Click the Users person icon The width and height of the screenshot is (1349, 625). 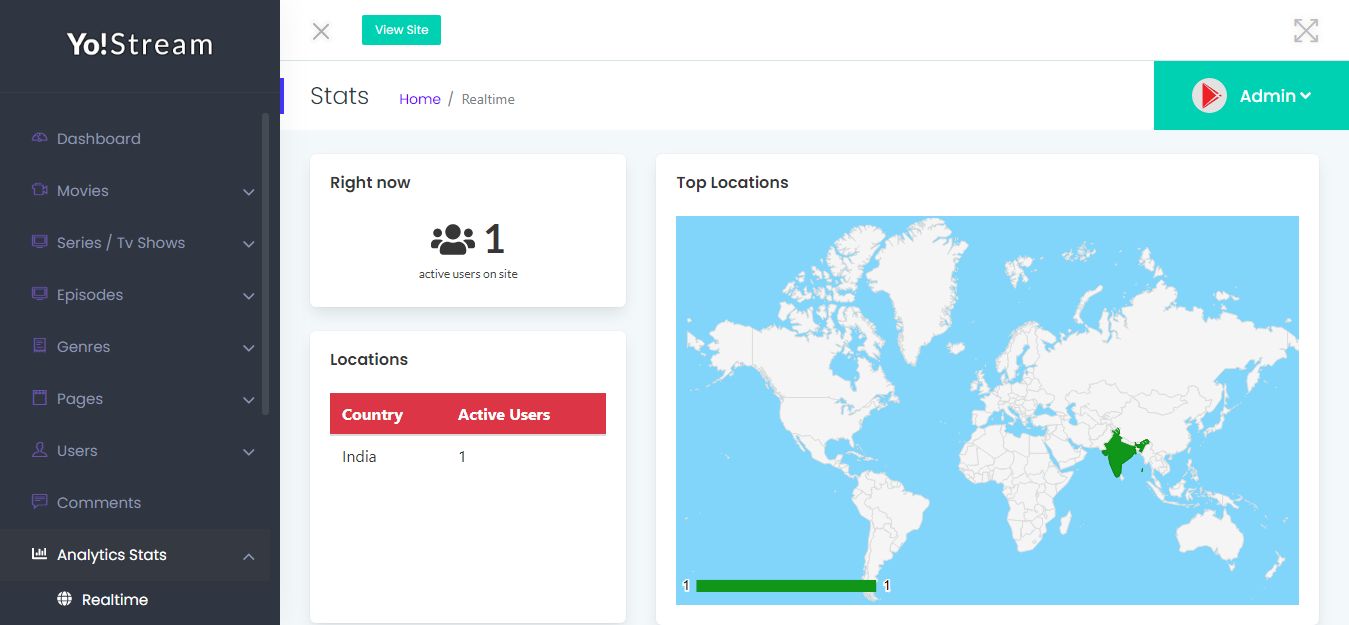pyautogui.click(x=40, y=450)
